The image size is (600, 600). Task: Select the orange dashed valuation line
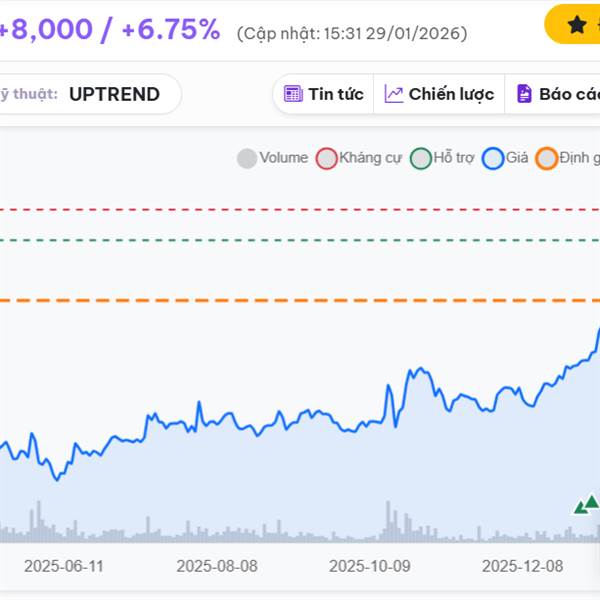(300, 300)
